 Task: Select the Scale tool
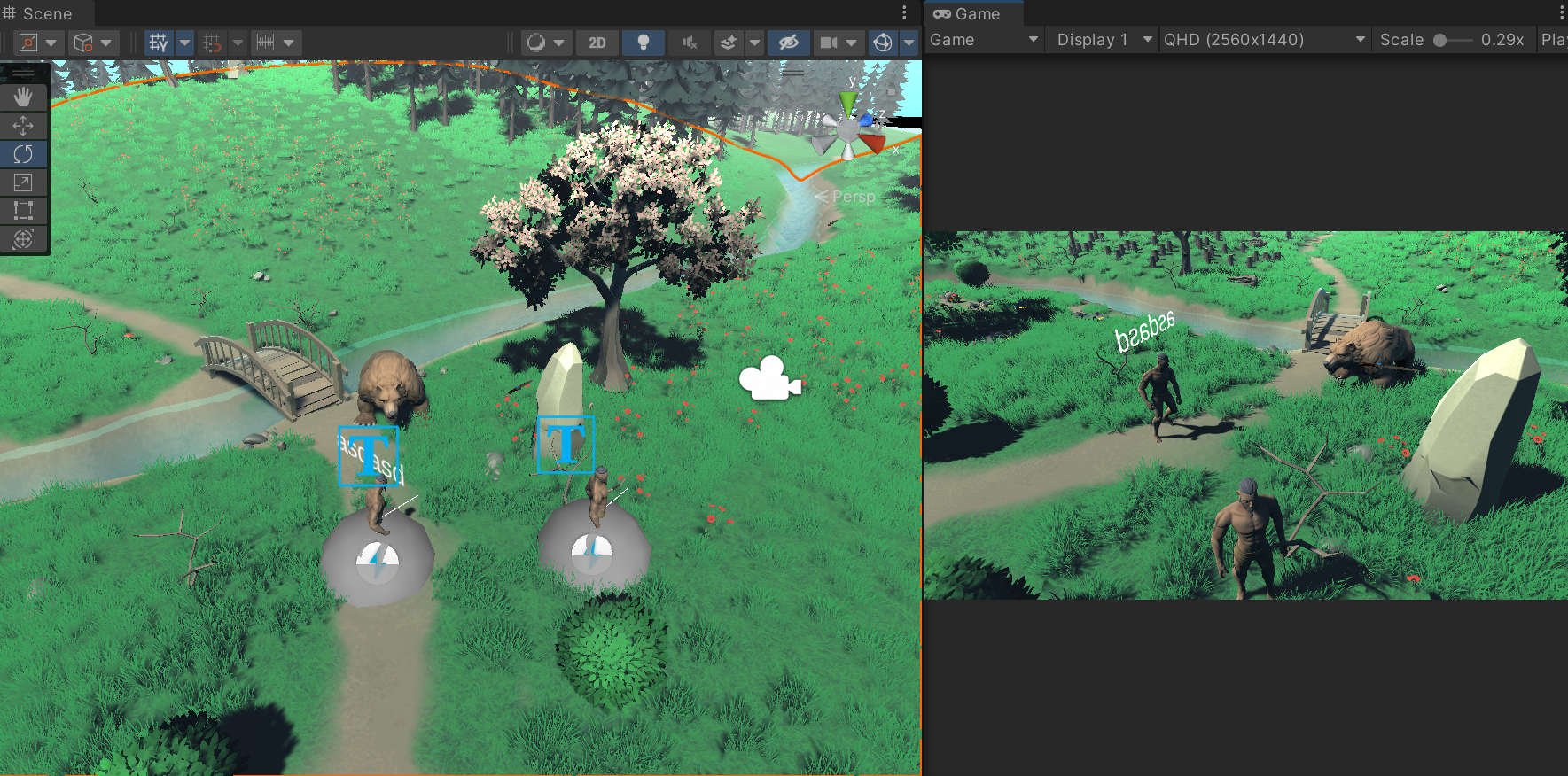click(x=23, y=182)
